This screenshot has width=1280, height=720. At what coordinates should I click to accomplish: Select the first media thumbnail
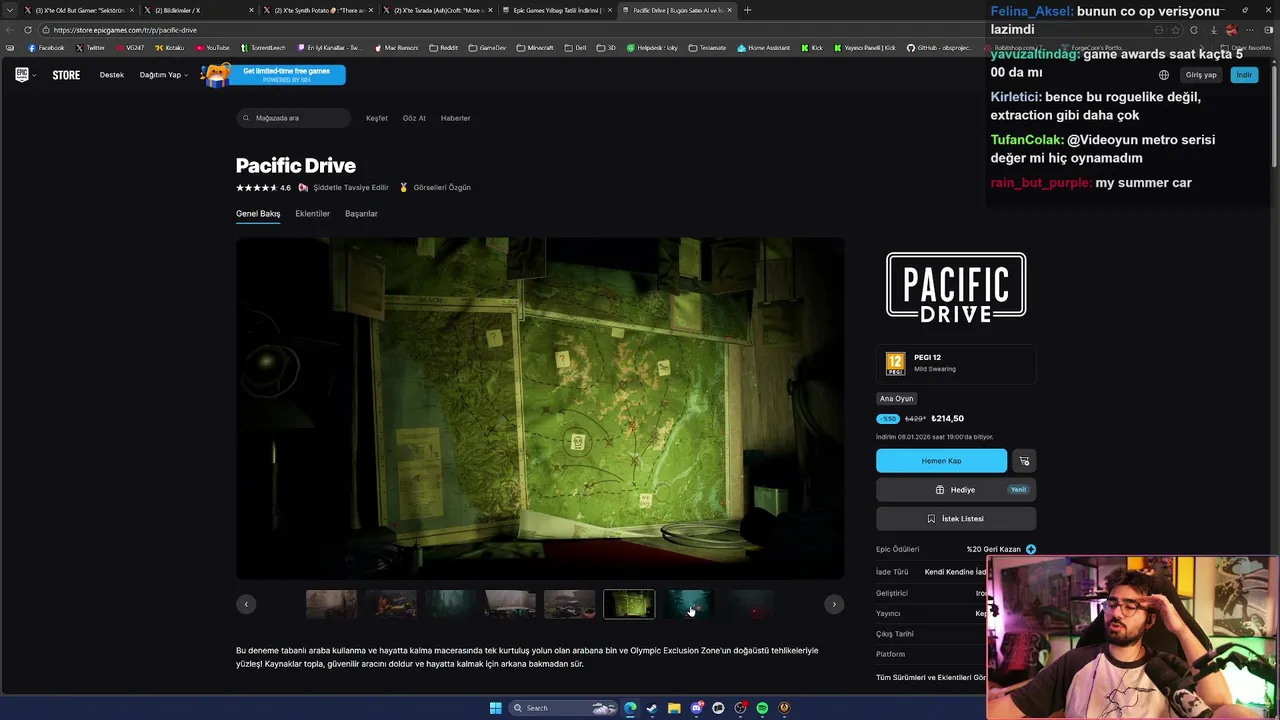point(331,604)
